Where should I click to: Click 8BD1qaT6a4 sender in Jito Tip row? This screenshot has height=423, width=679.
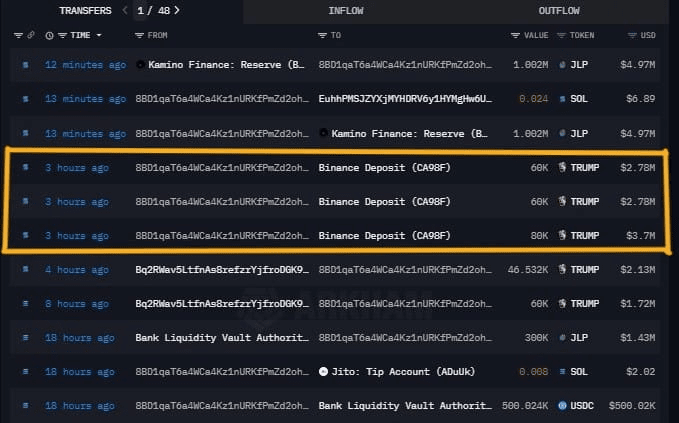pos(222,371)
